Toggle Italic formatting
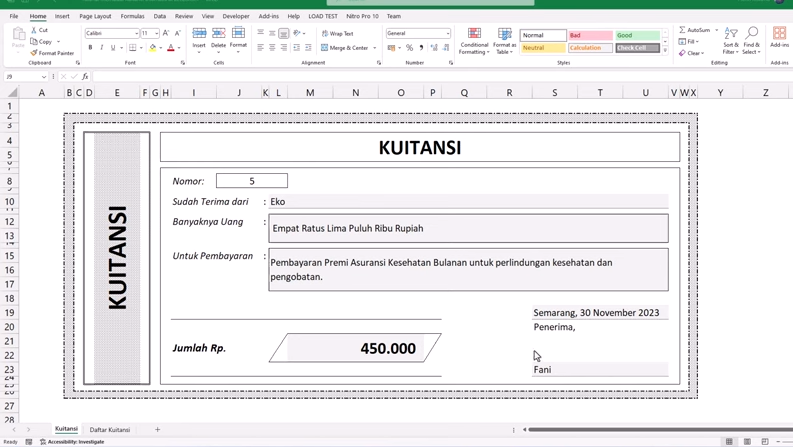This screenshot has width=793, height=447. click(102, 48)
